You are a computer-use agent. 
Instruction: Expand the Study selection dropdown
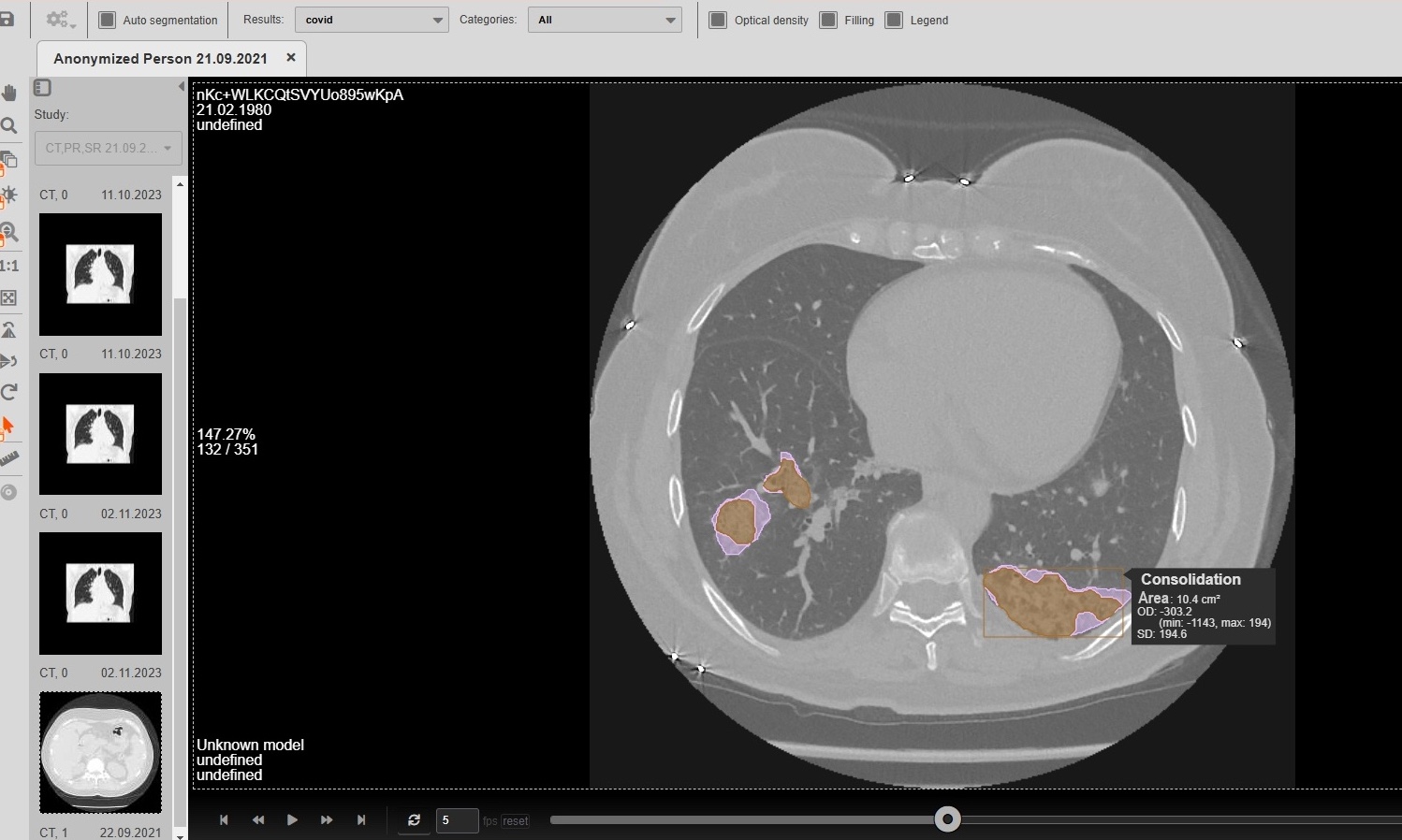pos(108,148)
